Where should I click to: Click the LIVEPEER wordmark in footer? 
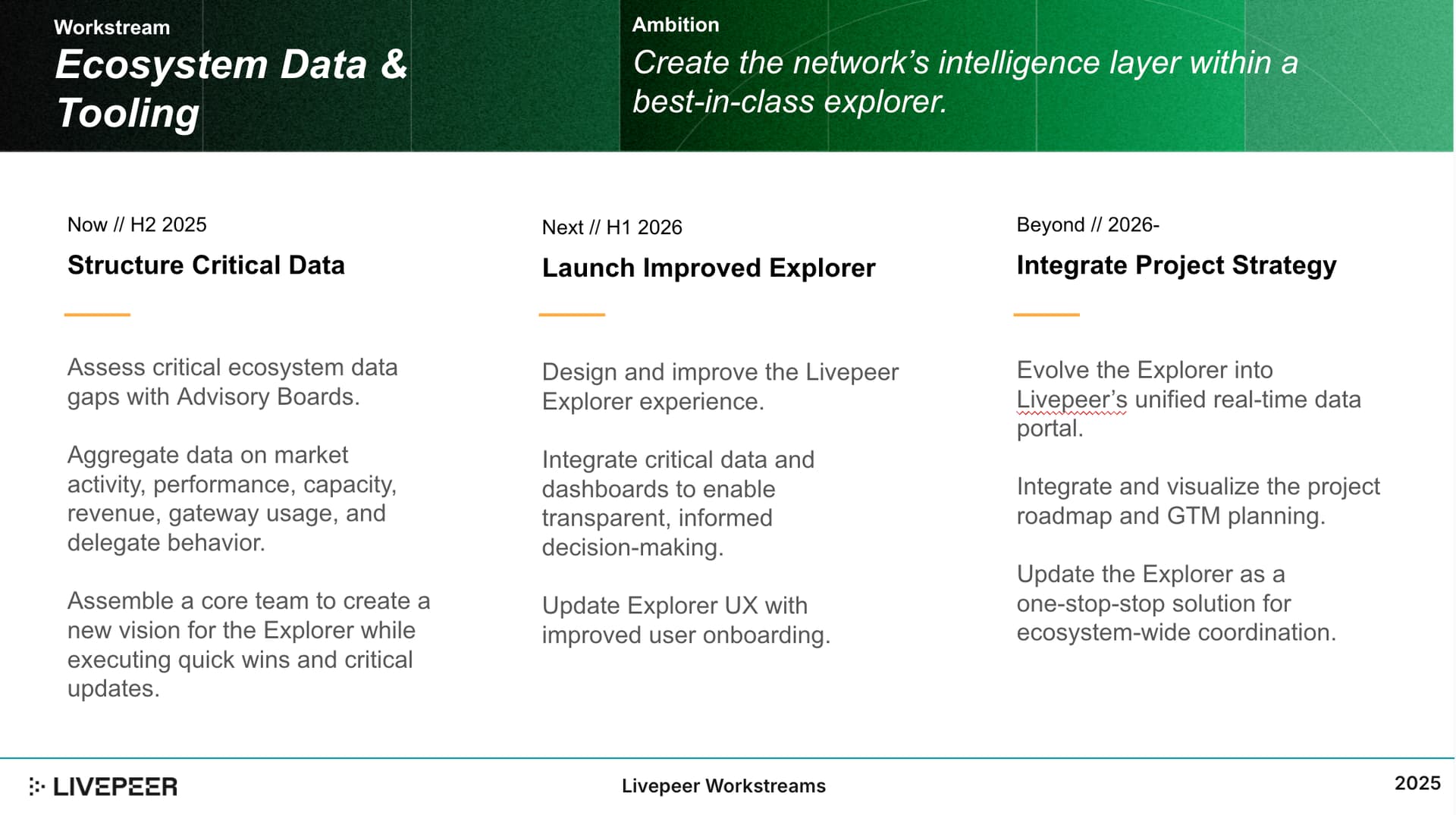coord(115,786)
